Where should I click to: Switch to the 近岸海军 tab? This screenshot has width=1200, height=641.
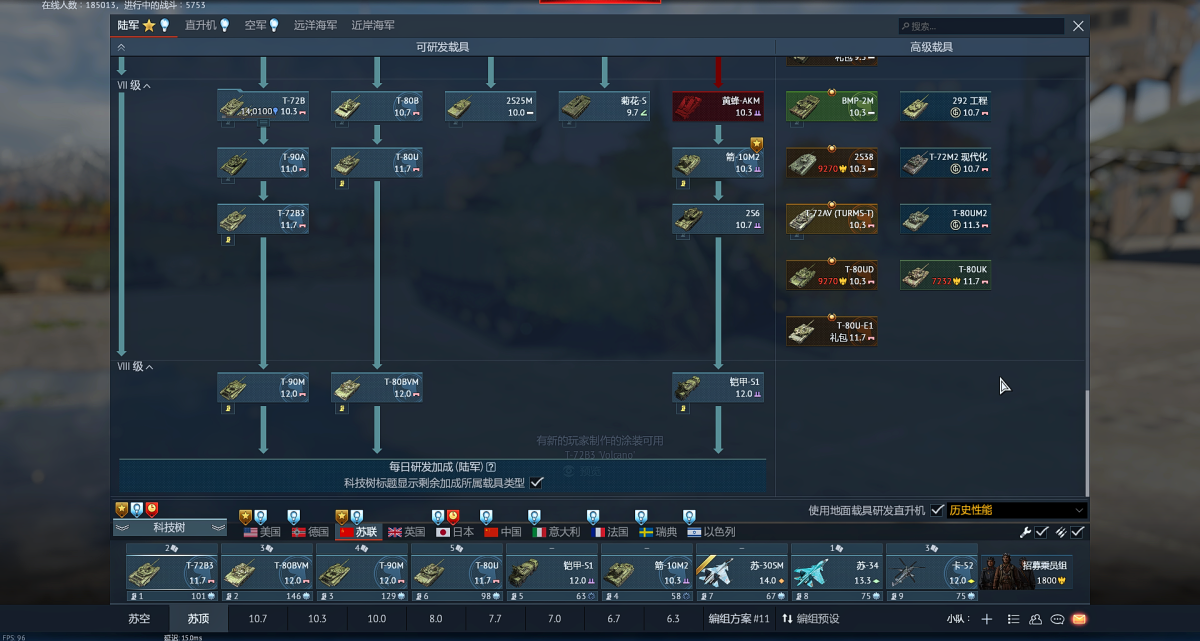click(373, 25)
